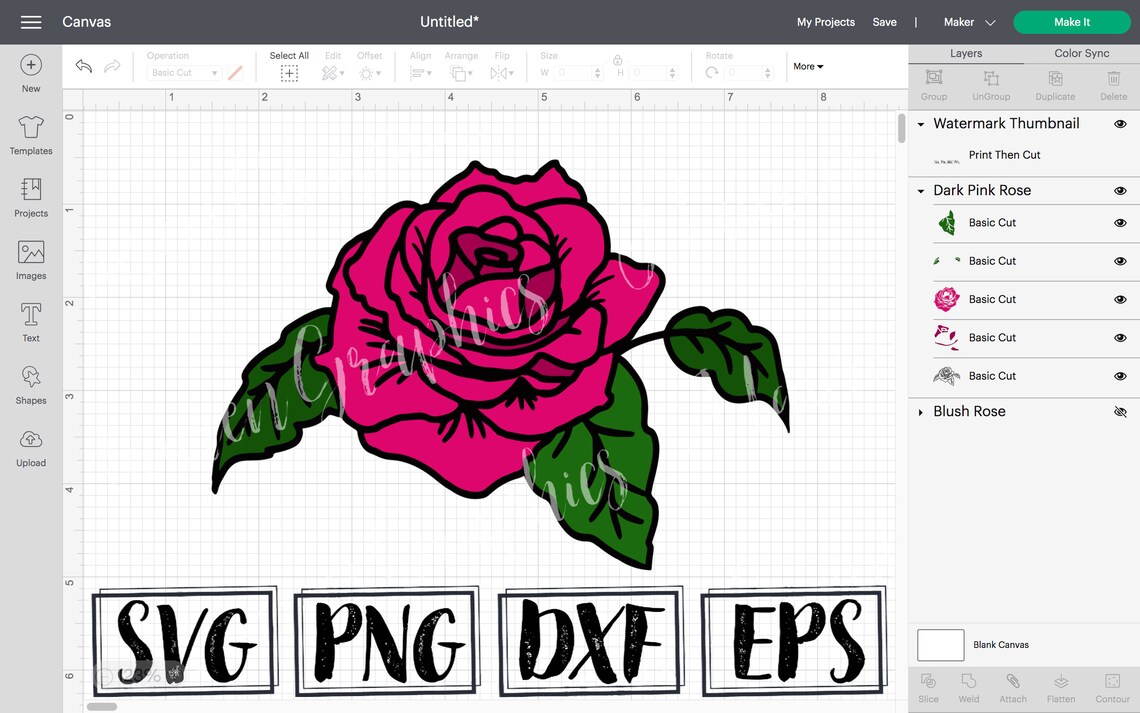This screenshot has width=1140, height=713.
Task: Click the Blank Canvas color swatch
Action: (940, 645)
